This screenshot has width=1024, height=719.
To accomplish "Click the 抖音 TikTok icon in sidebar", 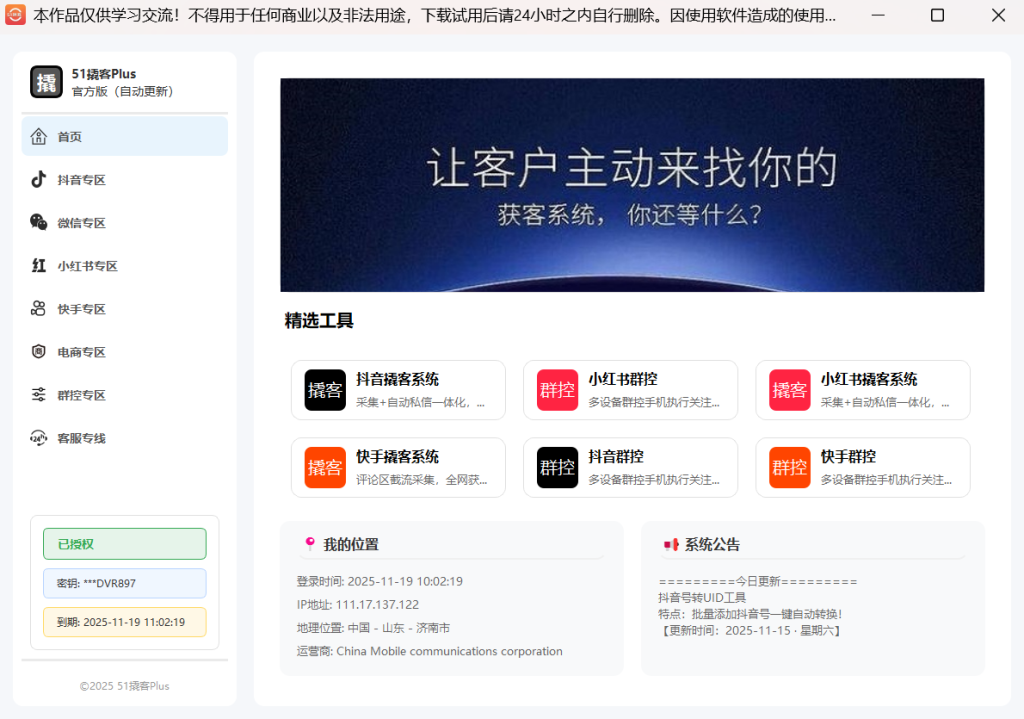I will point(38,180).
